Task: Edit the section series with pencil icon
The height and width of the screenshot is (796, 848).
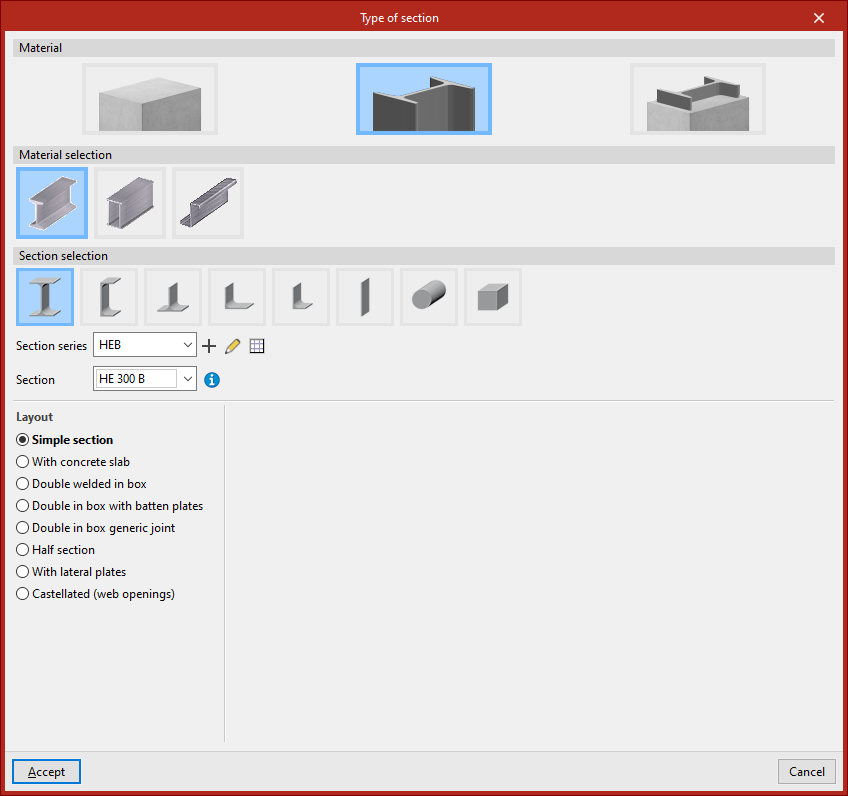Action: (x=233, y=346)
